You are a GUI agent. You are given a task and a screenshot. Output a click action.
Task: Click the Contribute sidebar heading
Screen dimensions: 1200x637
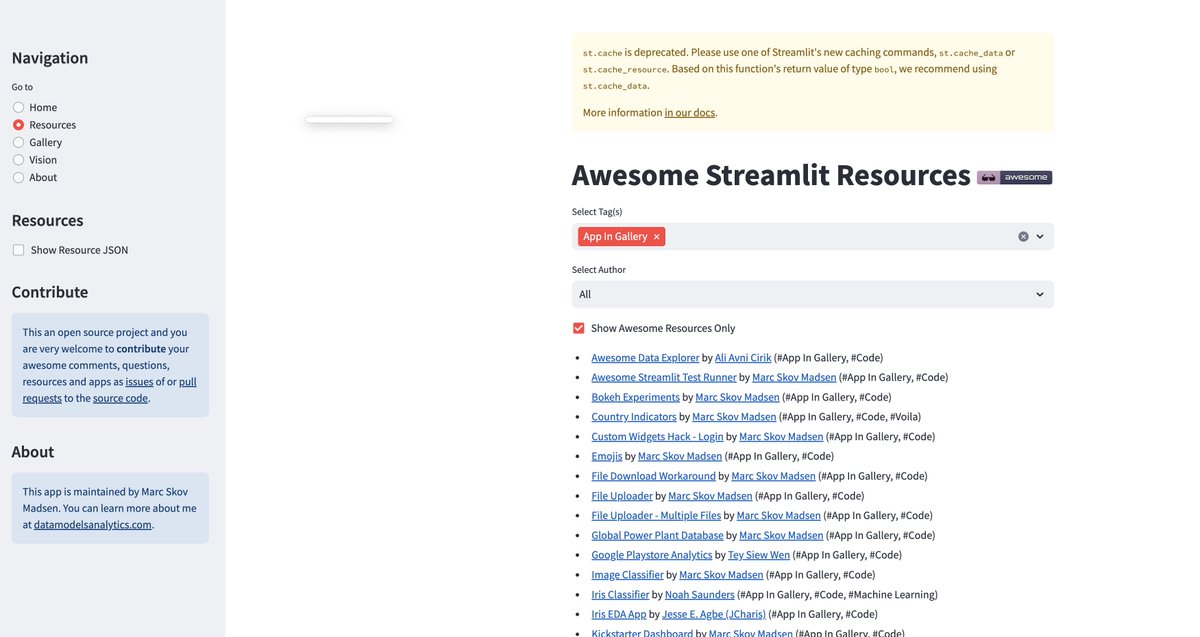point(50,292)
